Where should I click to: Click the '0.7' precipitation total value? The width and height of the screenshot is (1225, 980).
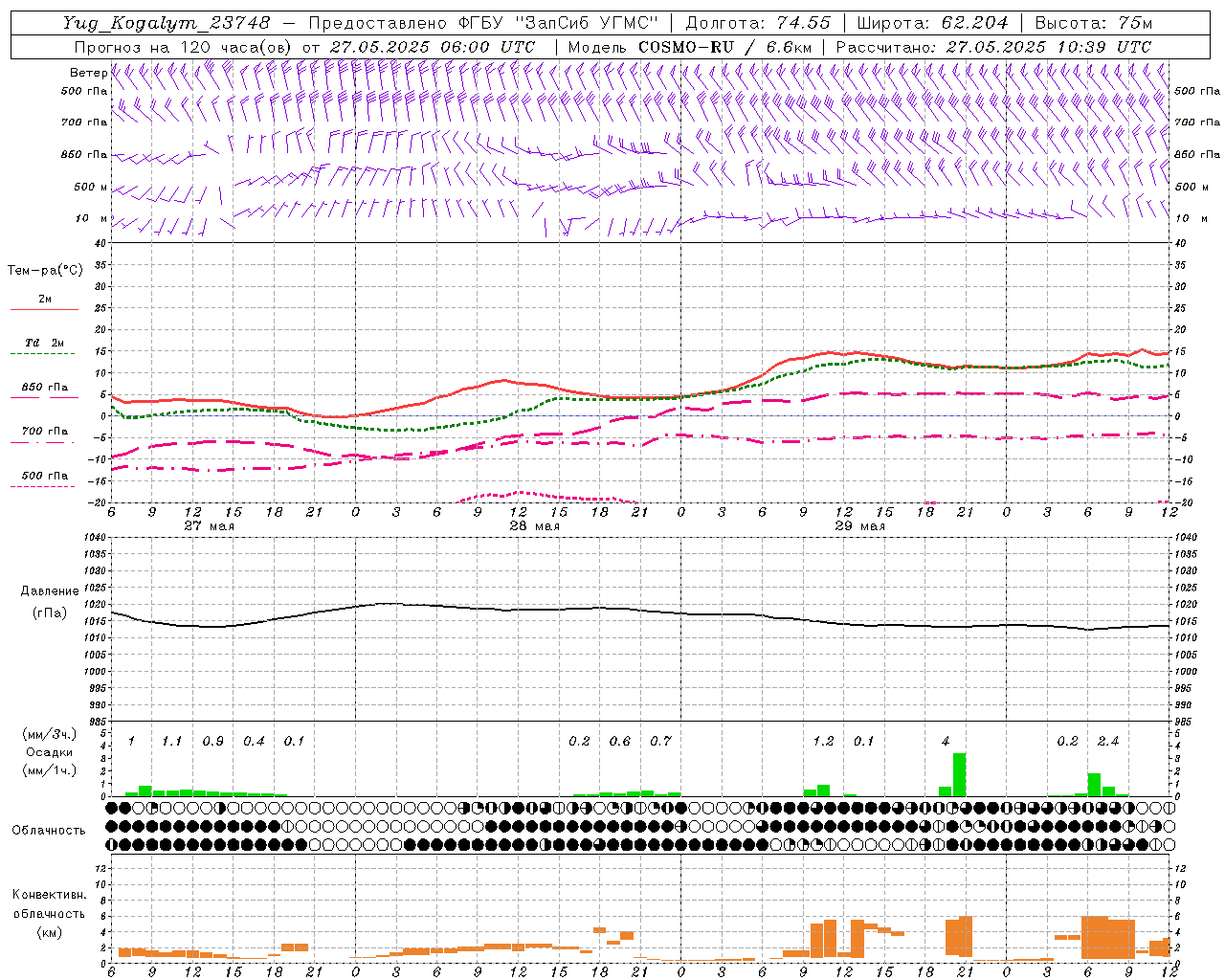point(660,742)
